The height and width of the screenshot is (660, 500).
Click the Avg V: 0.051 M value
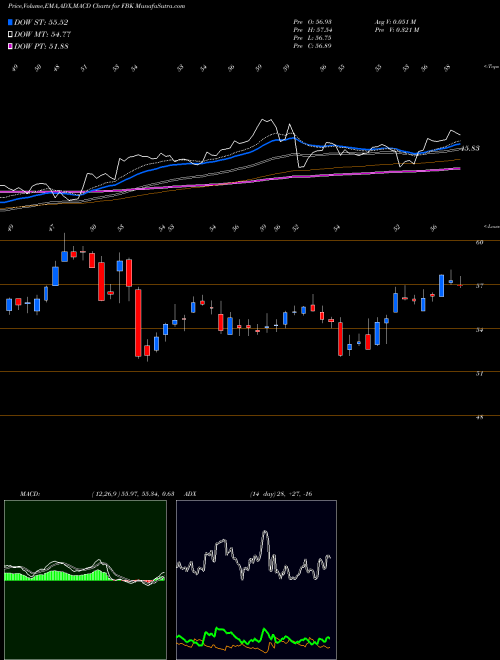click(395, 21)
